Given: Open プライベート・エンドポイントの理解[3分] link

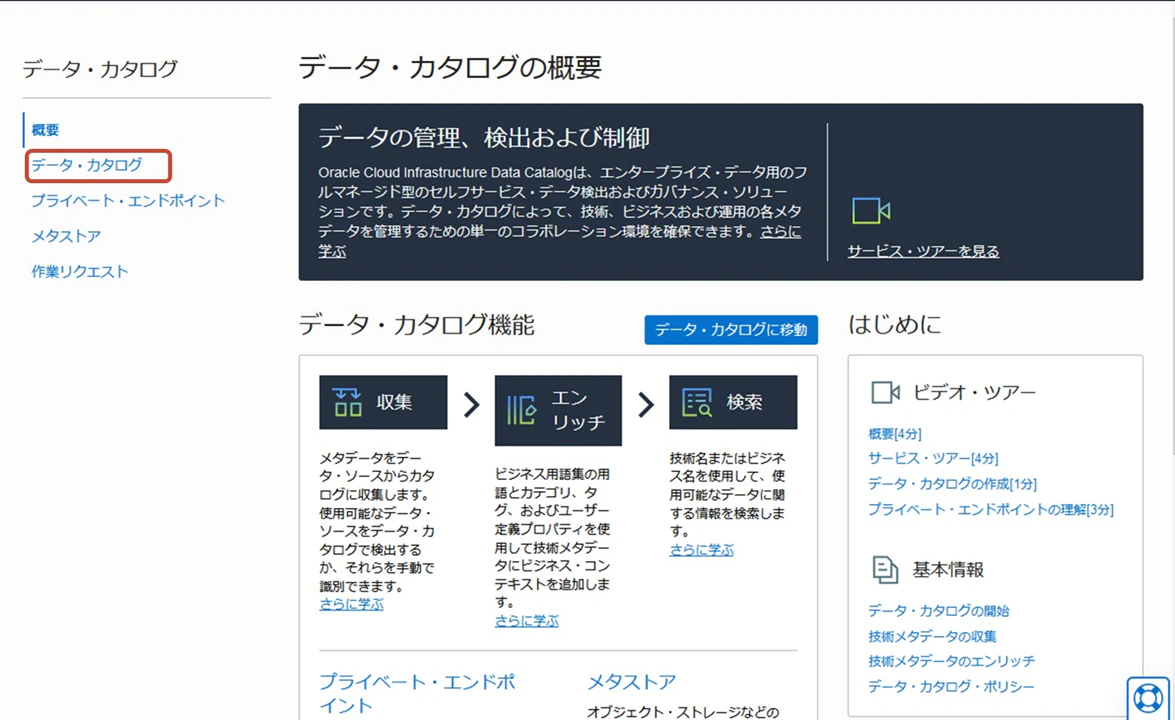Looking at the screenshot, I should [x=991, y=509].
